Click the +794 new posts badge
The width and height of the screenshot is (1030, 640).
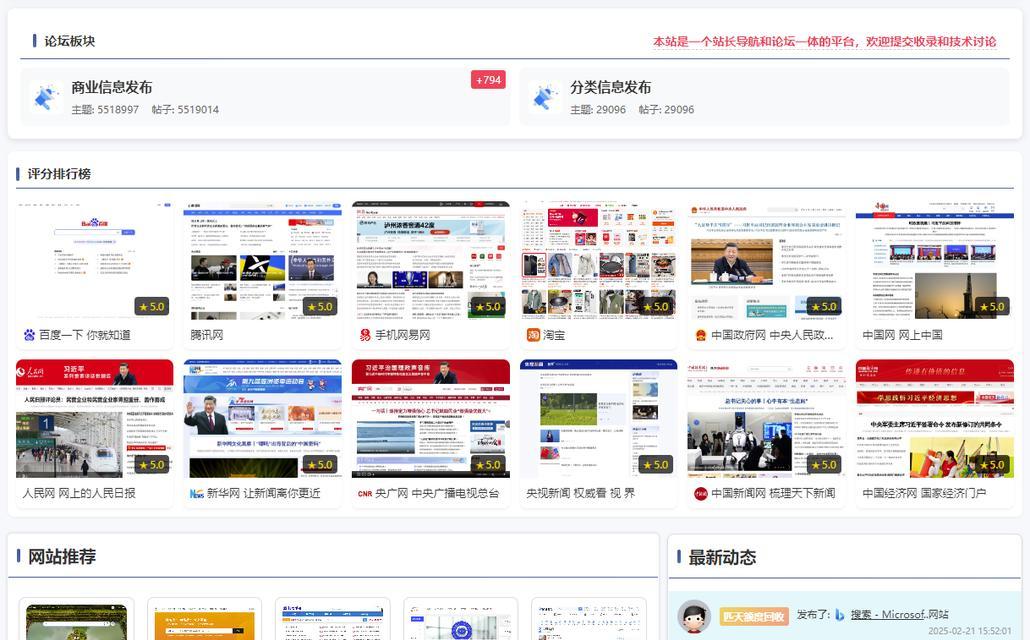pyautogui.click(x=488, y=80)
